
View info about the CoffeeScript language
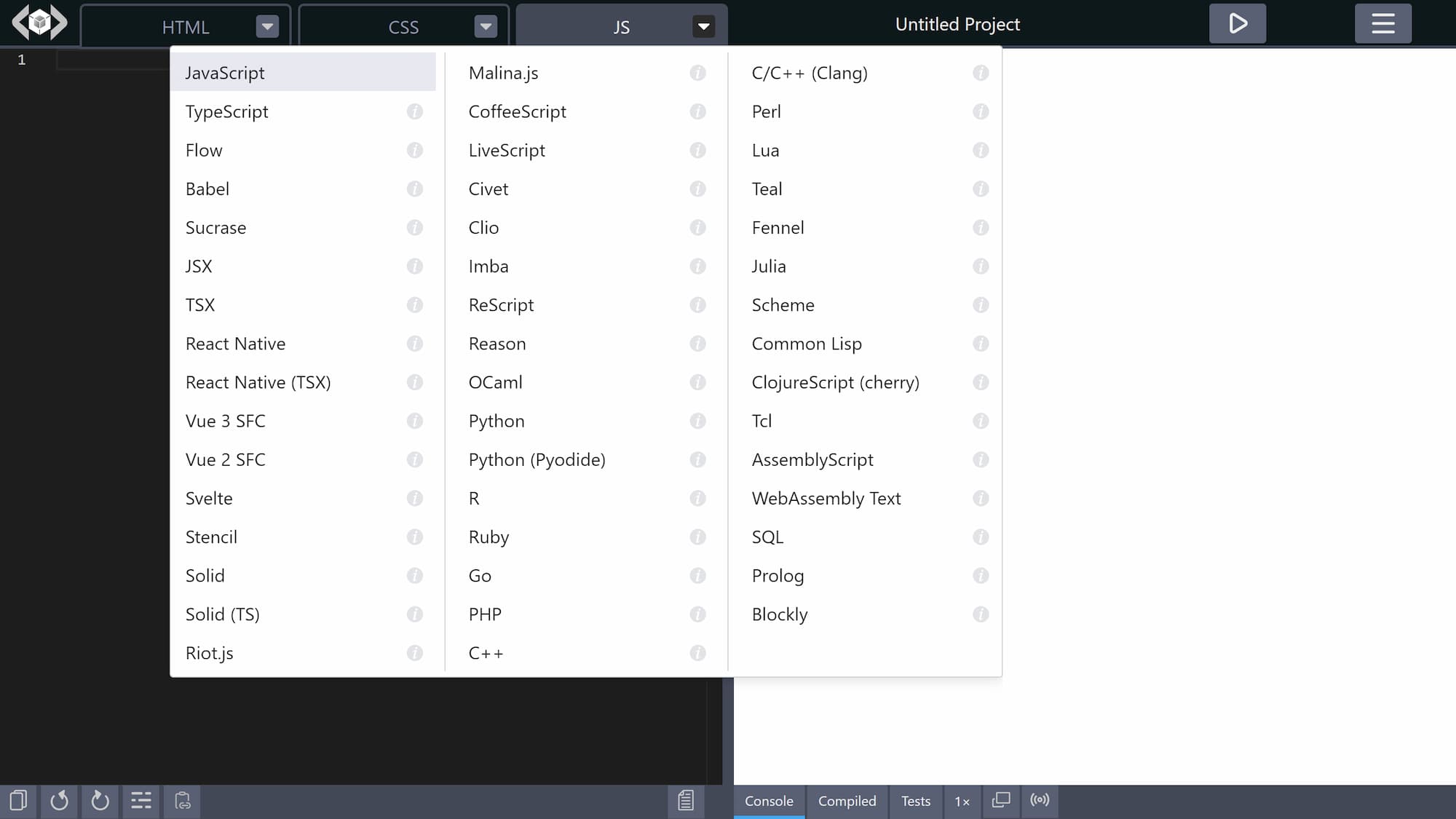(697, 111)
